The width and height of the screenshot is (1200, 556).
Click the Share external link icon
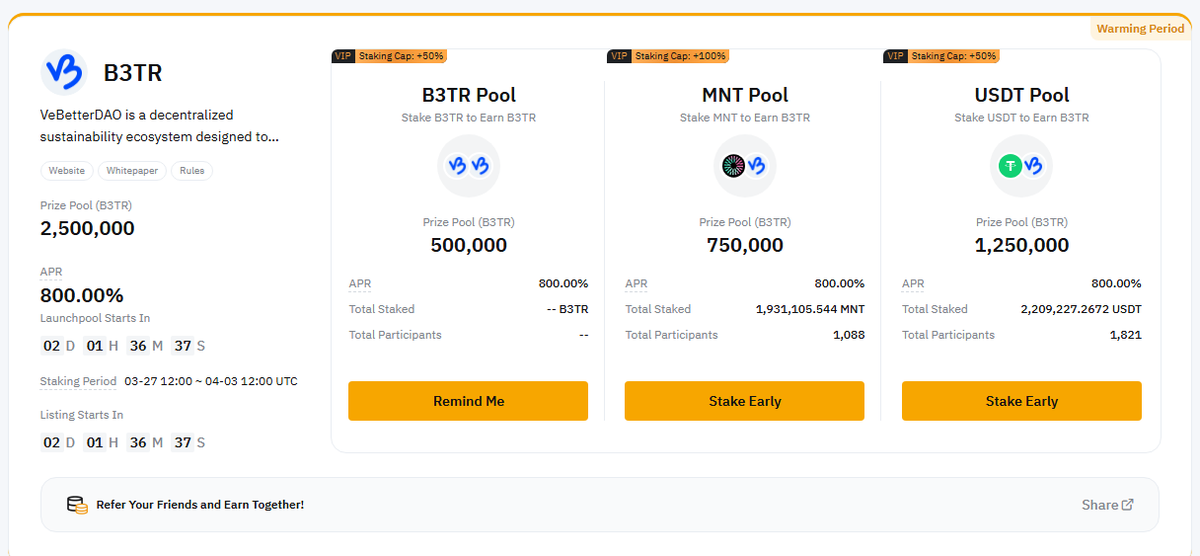pos(1128,505)
